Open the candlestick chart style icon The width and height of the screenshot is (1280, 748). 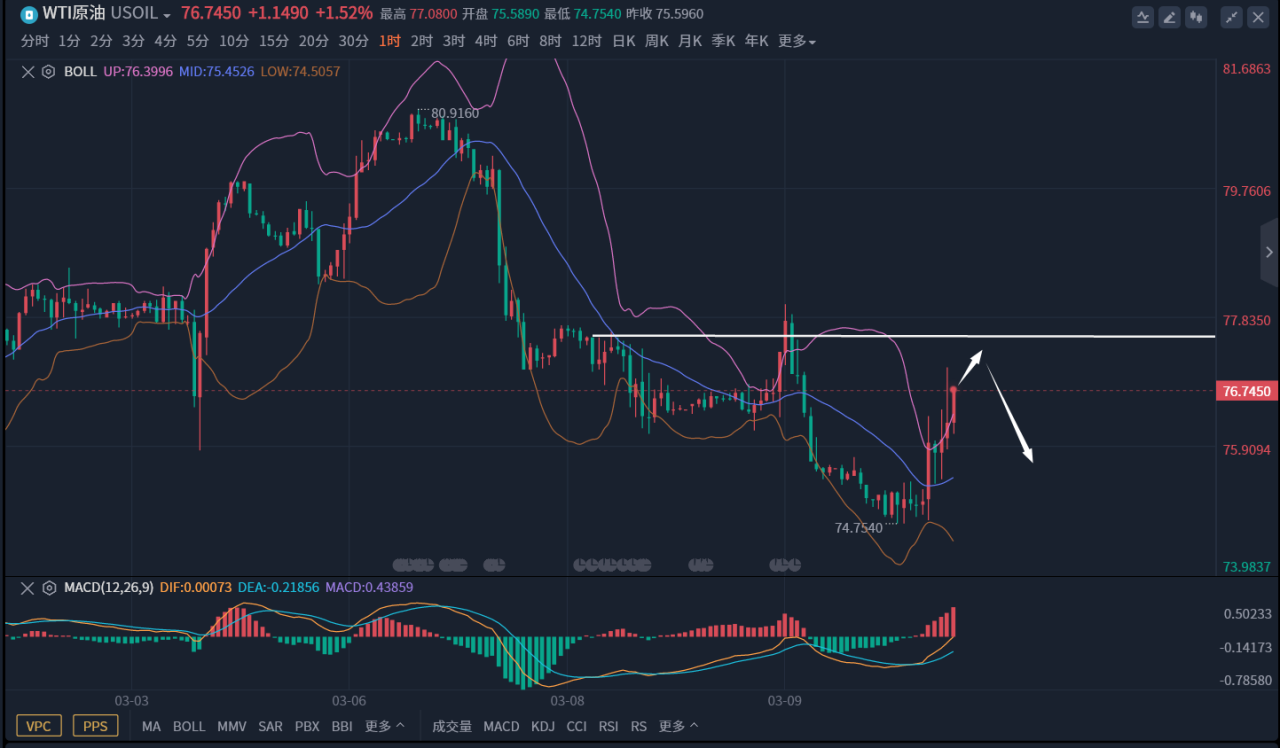(1195, 17)
